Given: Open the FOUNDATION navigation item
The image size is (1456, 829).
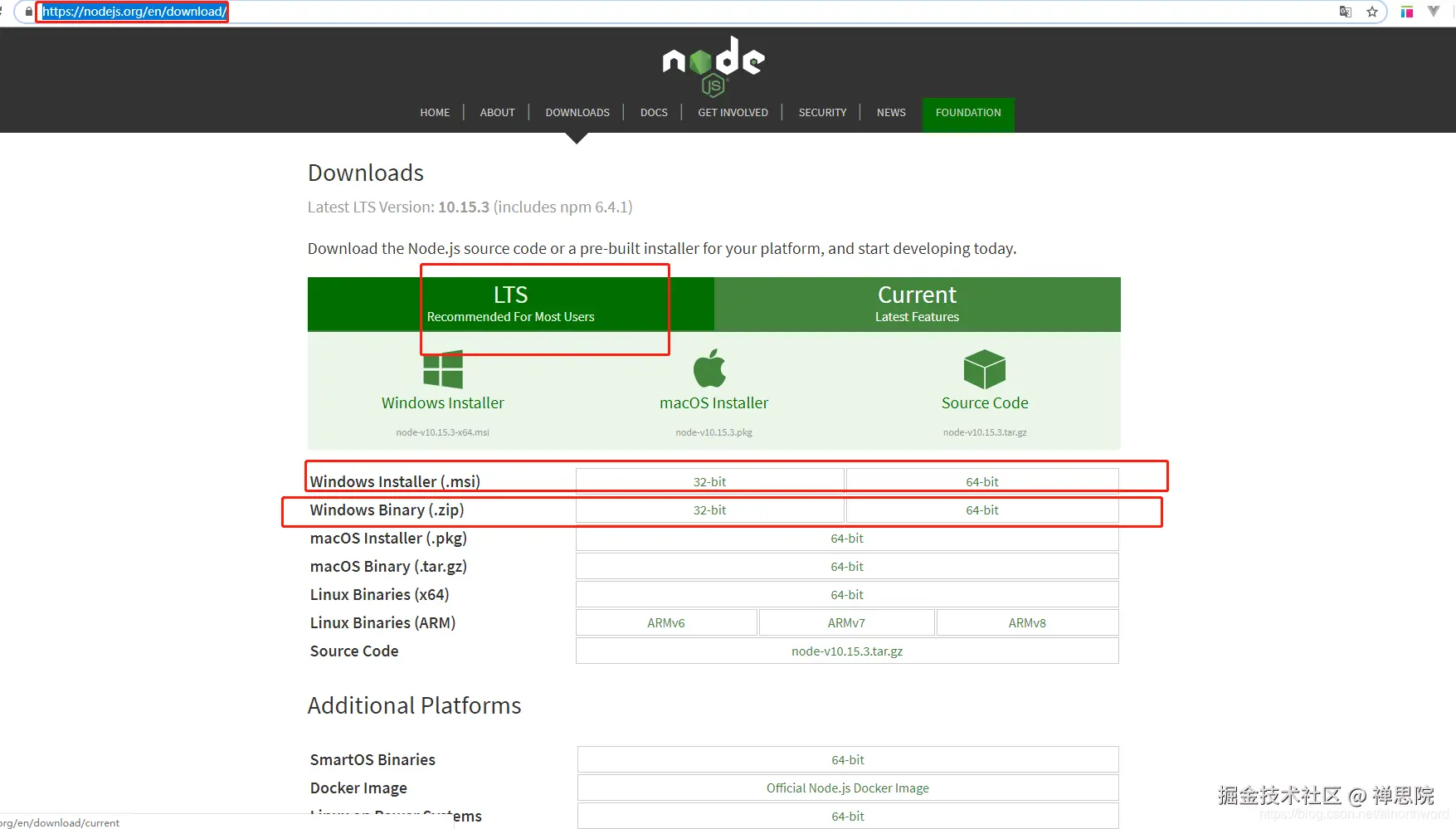Looking at the screenshot, I should click(x=968, y=113).
